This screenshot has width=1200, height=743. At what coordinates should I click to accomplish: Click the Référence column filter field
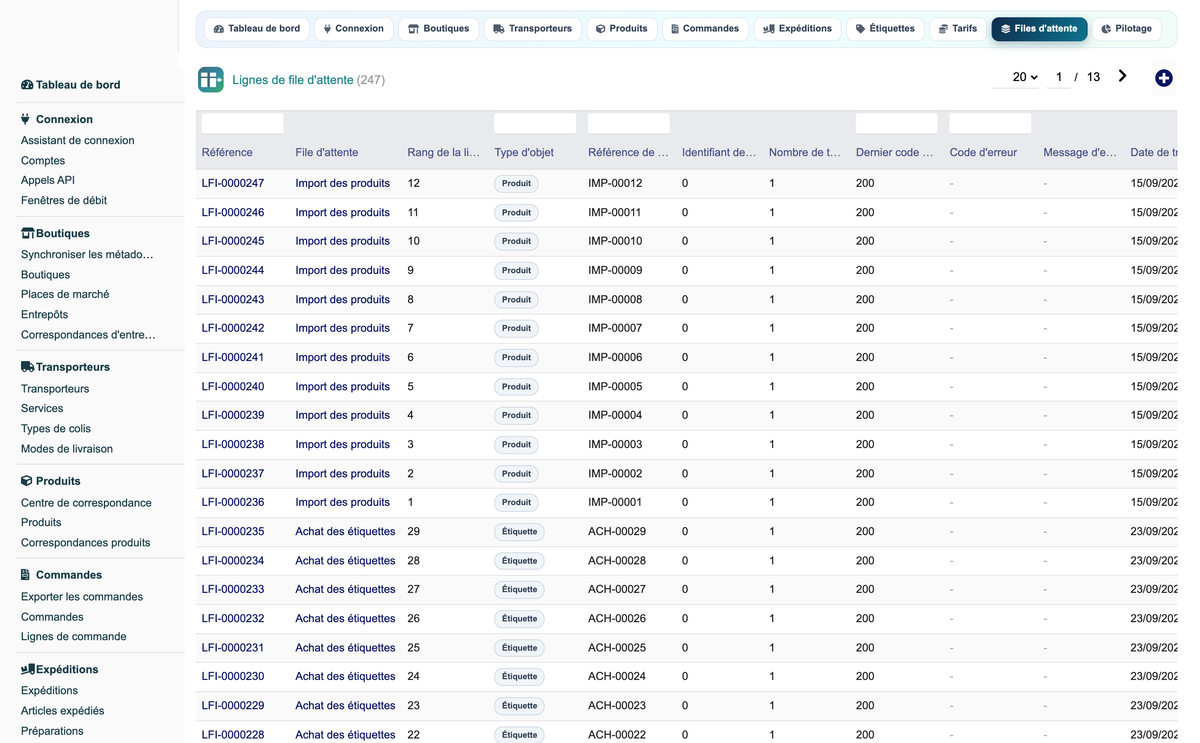(x=243, y=123)
